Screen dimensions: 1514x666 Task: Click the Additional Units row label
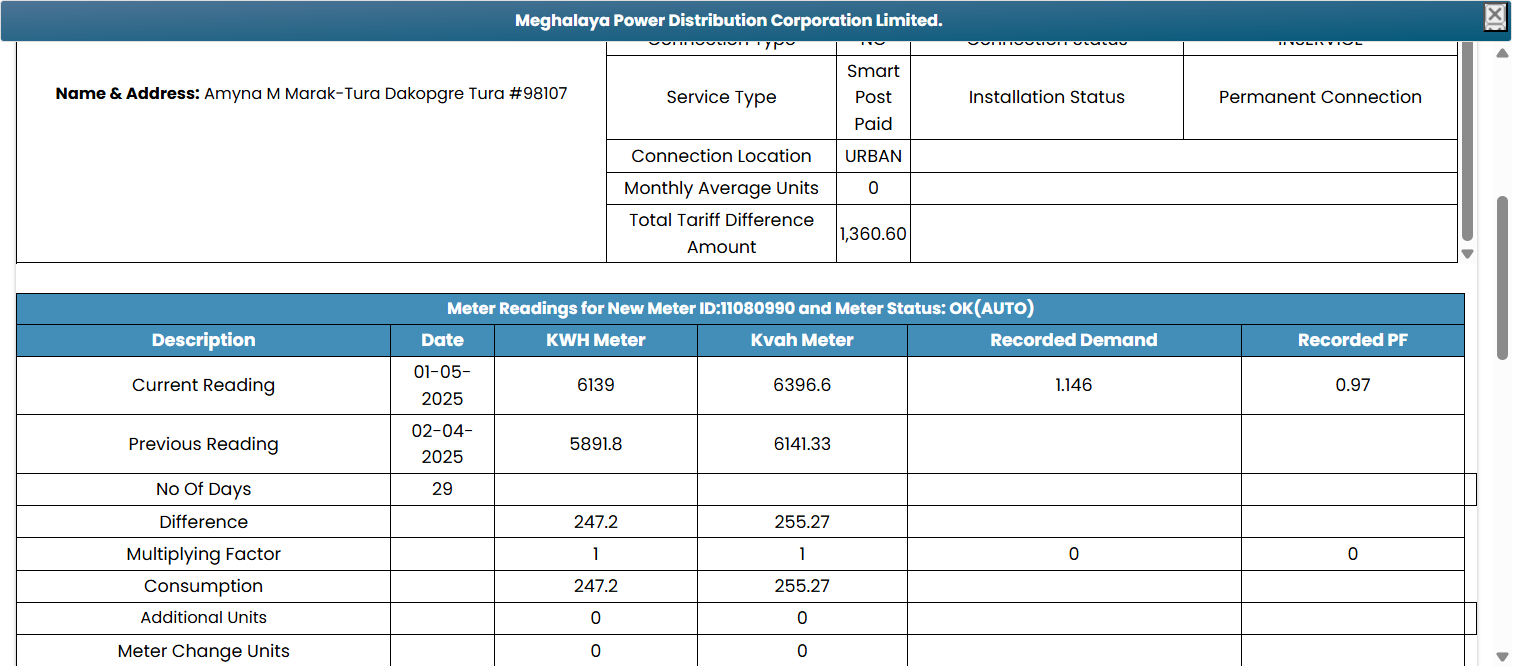click(x=203, y=618)
